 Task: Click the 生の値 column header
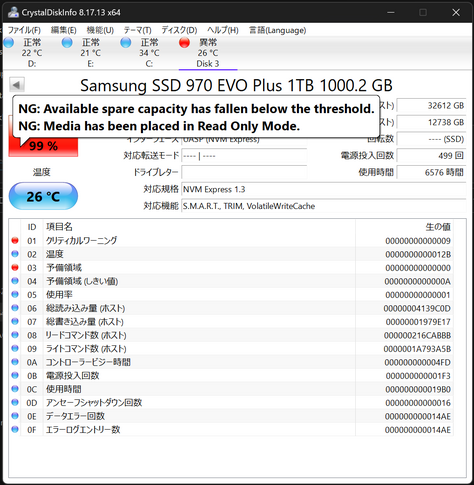click(x=438, y=227)
